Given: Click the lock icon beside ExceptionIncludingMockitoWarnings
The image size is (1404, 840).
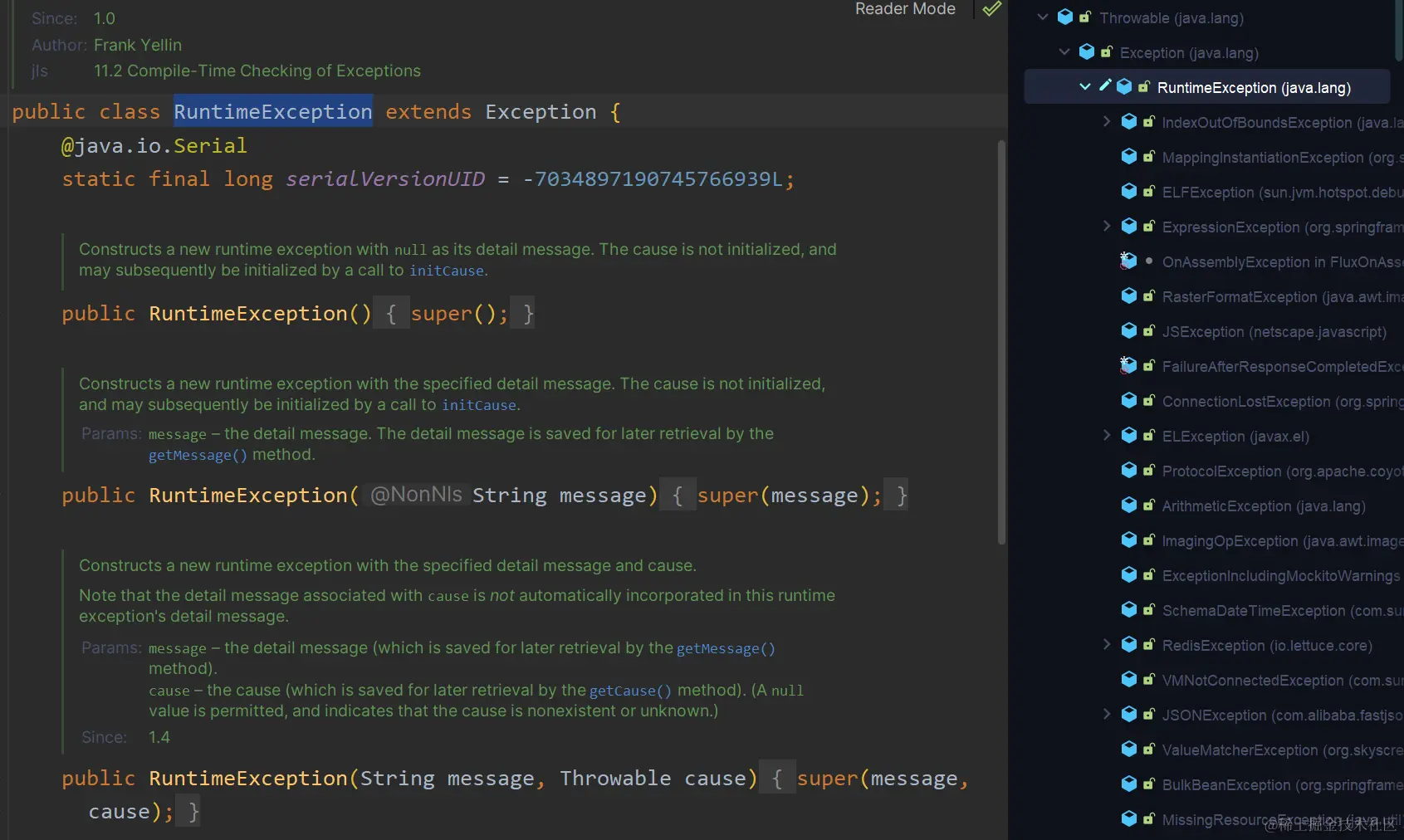Looking at the screenshot, I should [1149, 574].
